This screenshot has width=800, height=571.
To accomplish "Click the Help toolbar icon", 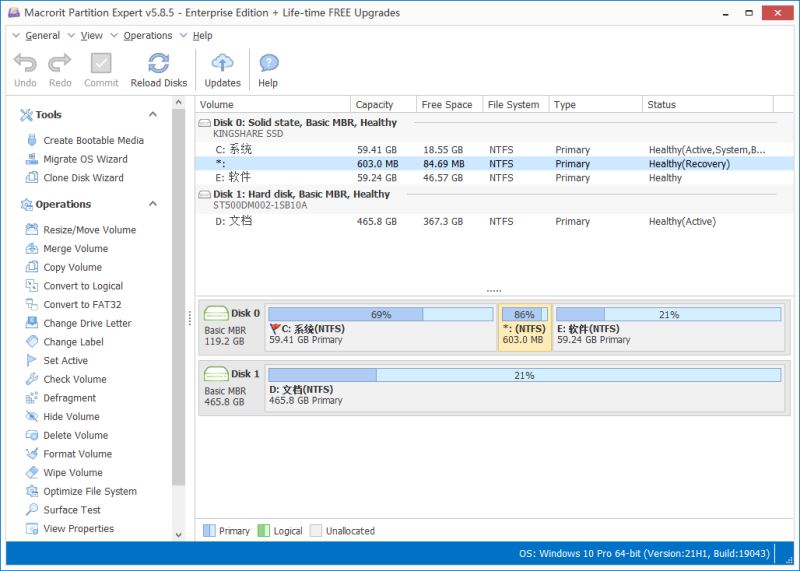I will (x=268, y=69).
